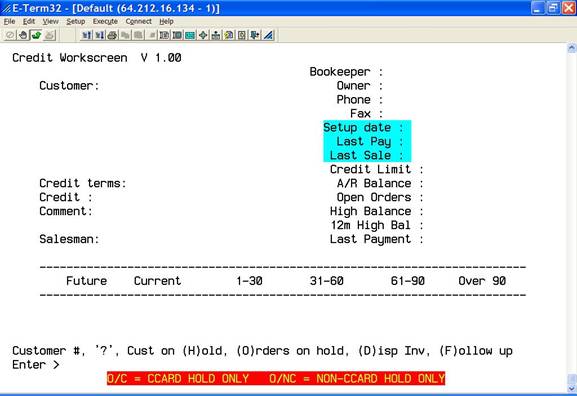Click the 'Over 90' aging column header
The height and width of the screenshot is (396, 577).
(482, 281)
